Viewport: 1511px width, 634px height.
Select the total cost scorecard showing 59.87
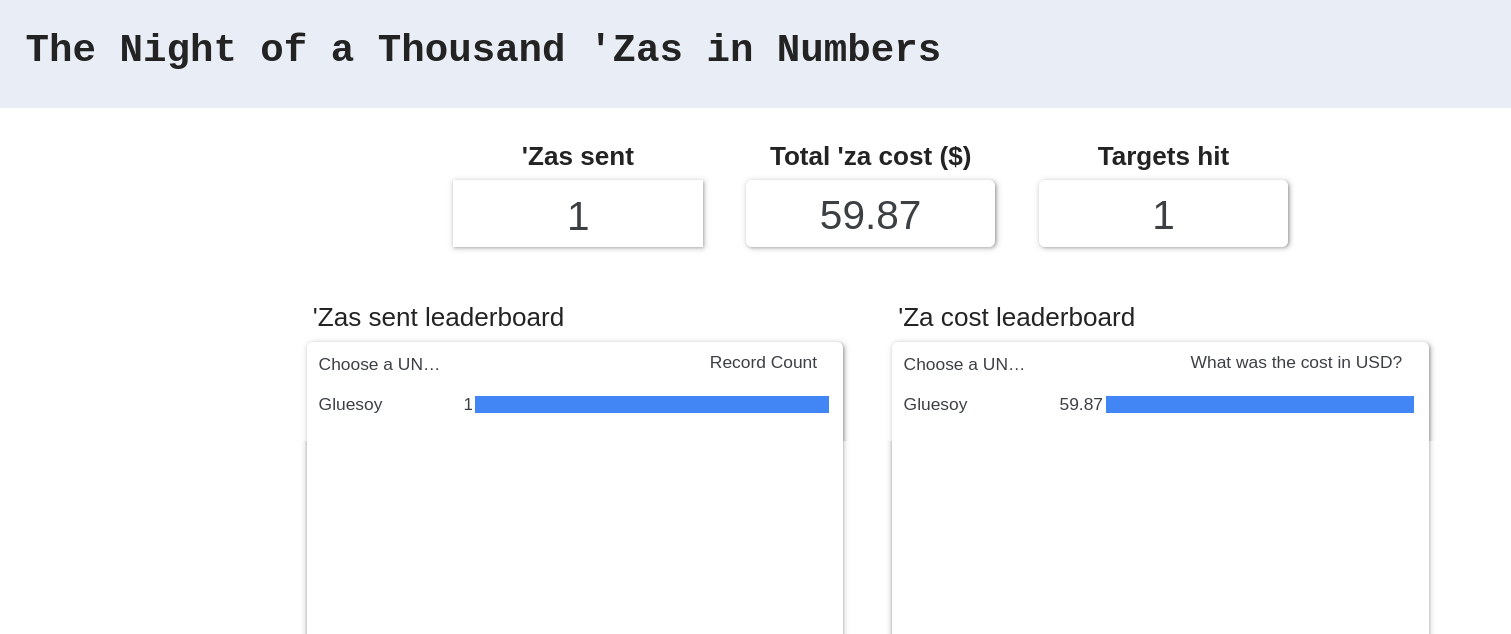[x=870, y=214]
